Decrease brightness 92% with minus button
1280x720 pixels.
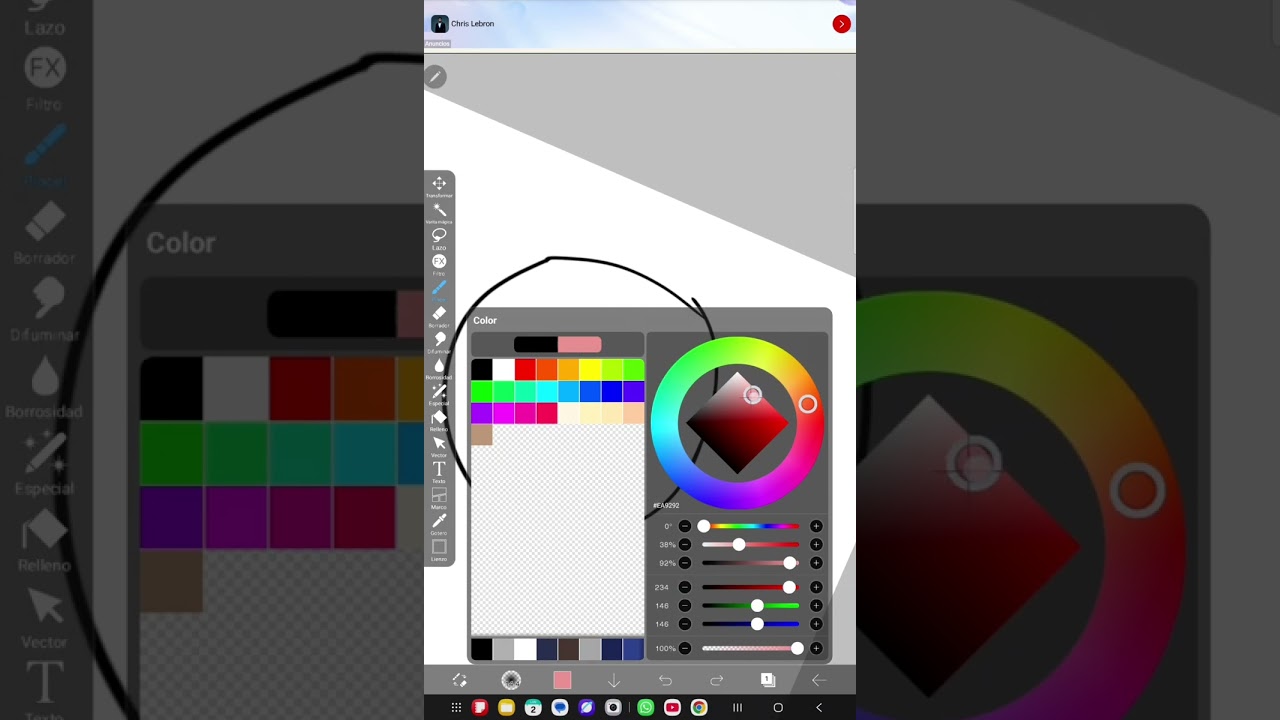click(685, 563)
